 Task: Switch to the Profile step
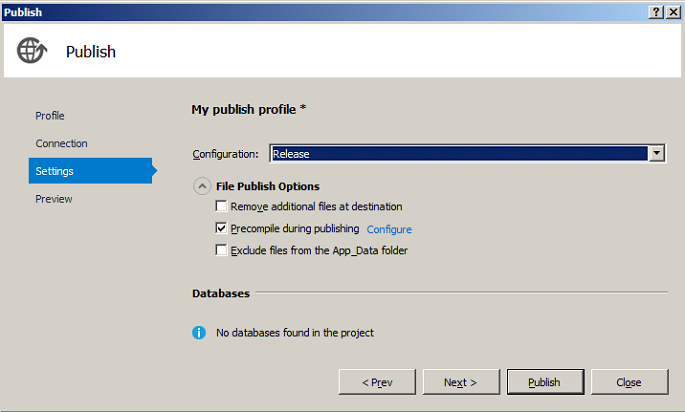pos(50,116)
